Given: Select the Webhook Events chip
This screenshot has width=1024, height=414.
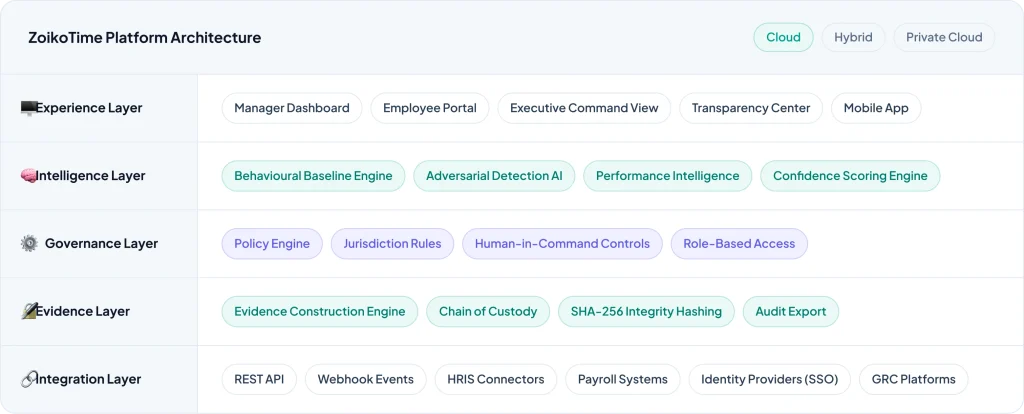Looking at the screenshot, I should [x=366, y=379].
